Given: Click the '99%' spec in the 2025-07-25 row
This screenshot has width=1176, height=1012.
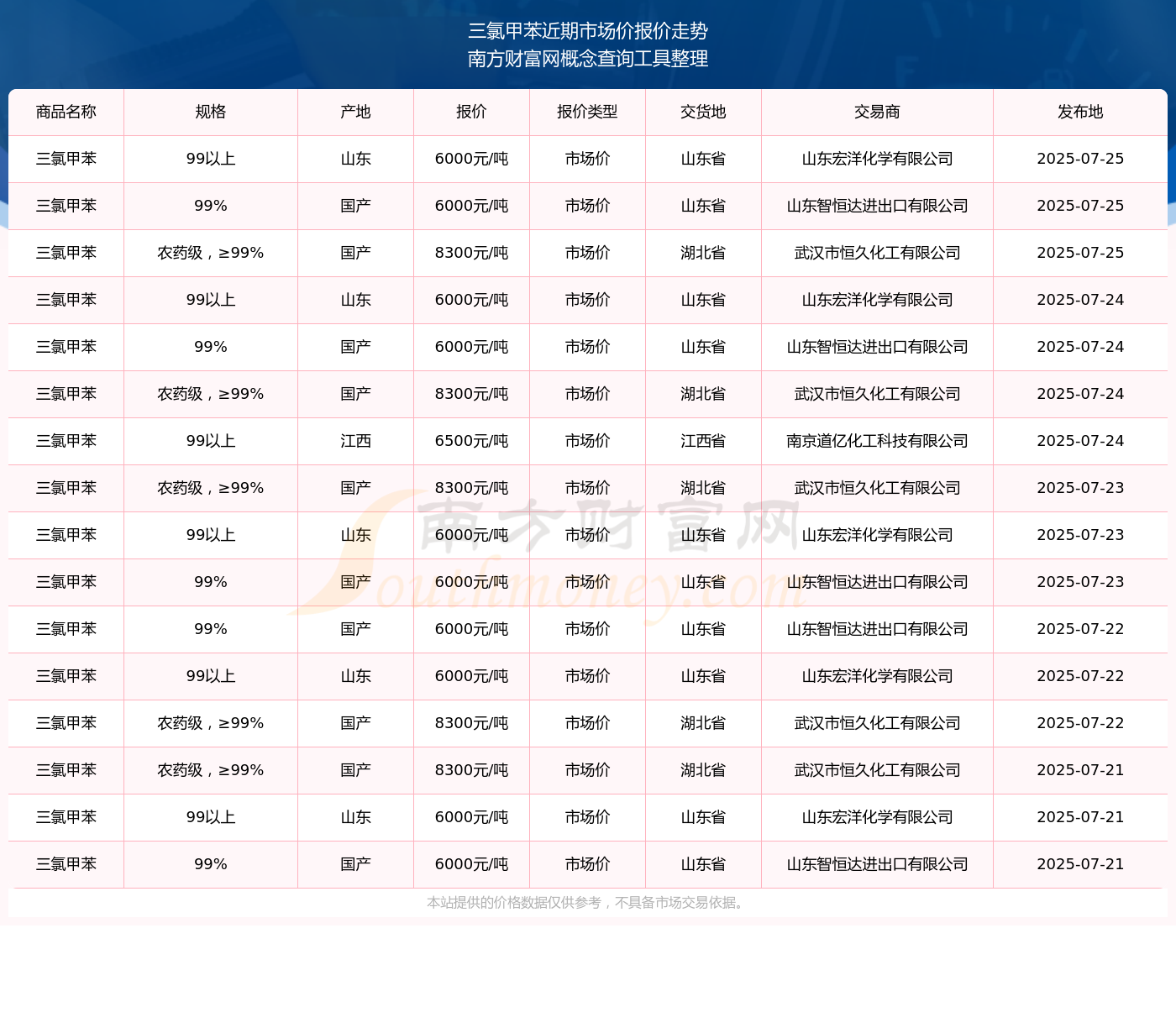Looking at the screenshot, I should 211,206.
